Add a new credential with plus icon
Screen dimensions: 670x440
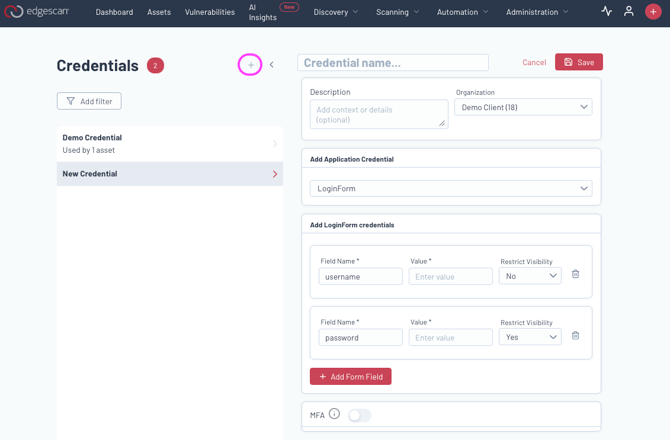(250, 65)
